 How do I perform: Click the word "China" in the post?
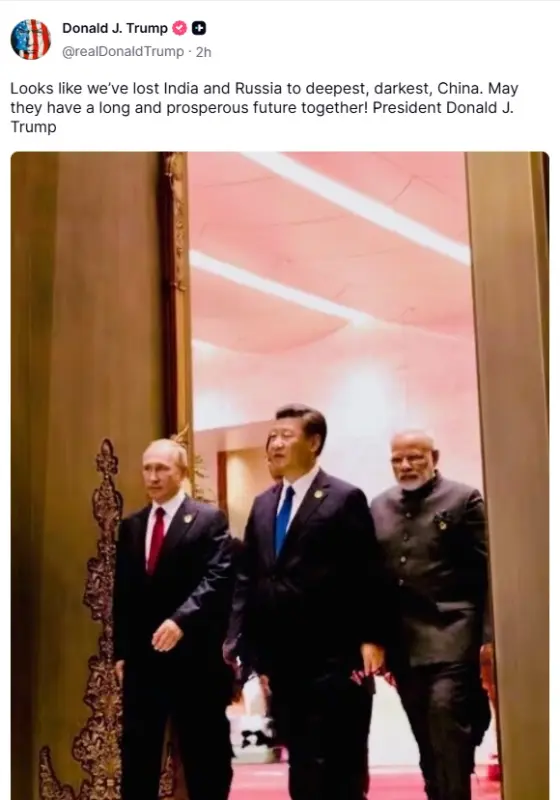pos(459,88)
